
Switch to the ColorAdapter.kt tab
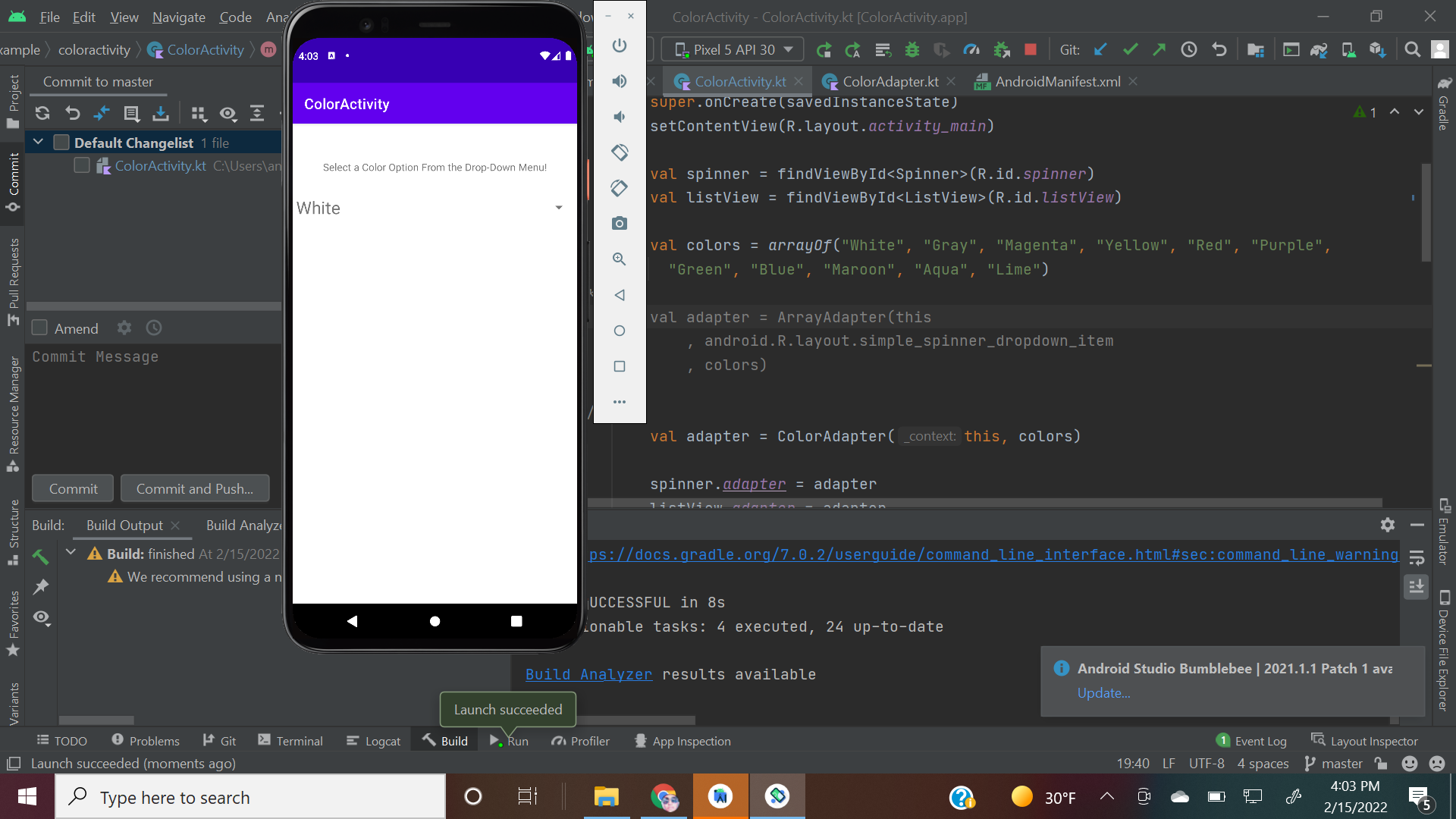[890, 82]
